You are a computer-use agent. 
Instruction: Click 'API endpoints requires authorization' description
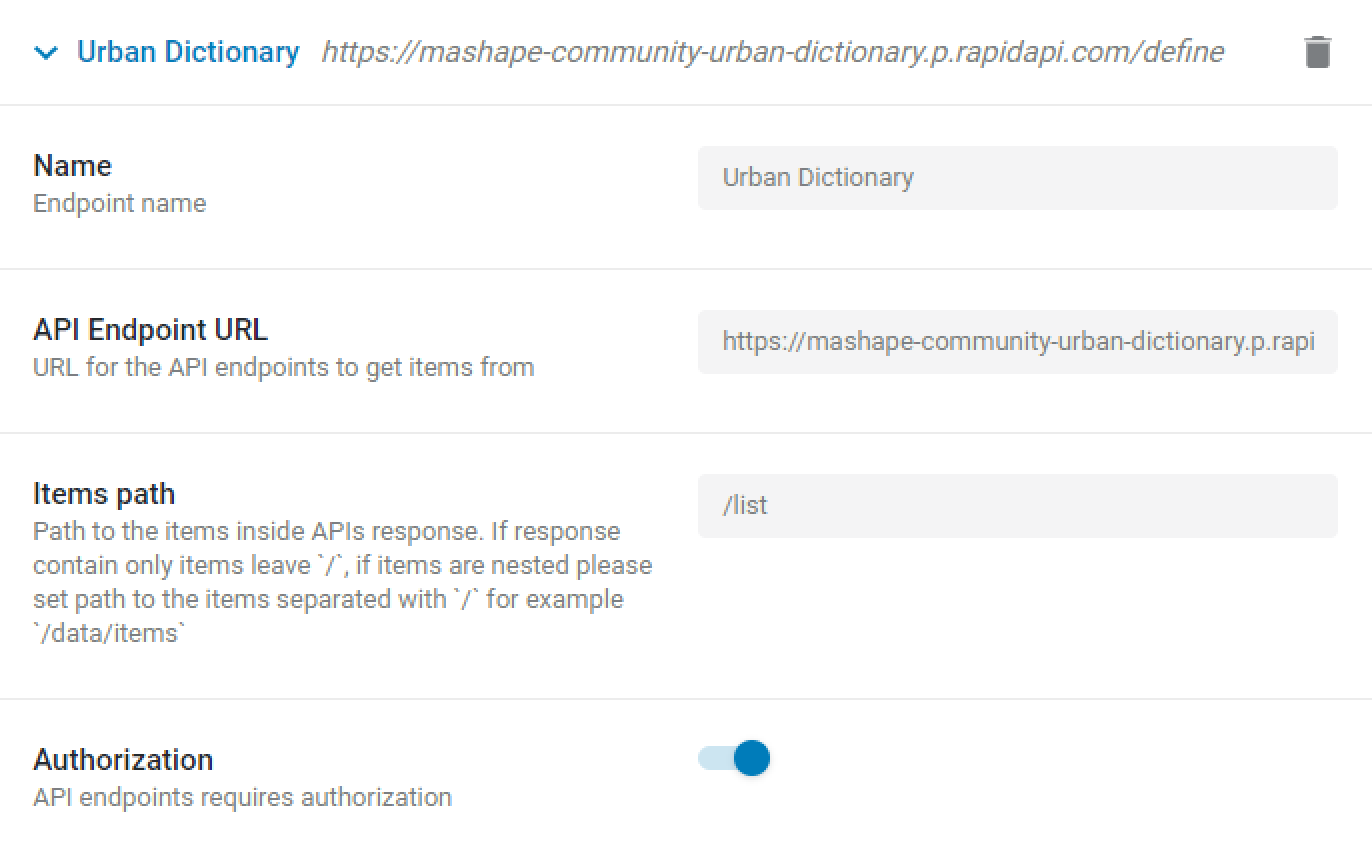click(x=242, y=797)
